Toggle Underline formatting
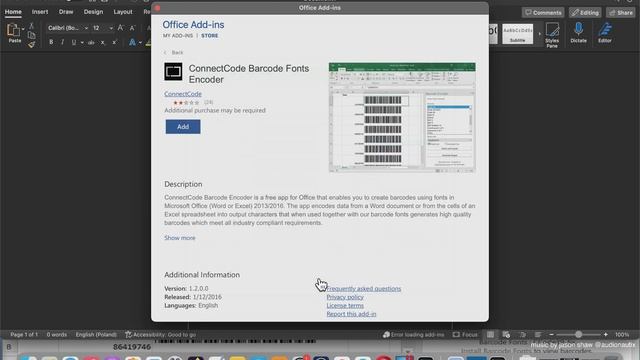640x360 pixels. tap(74, 42)
